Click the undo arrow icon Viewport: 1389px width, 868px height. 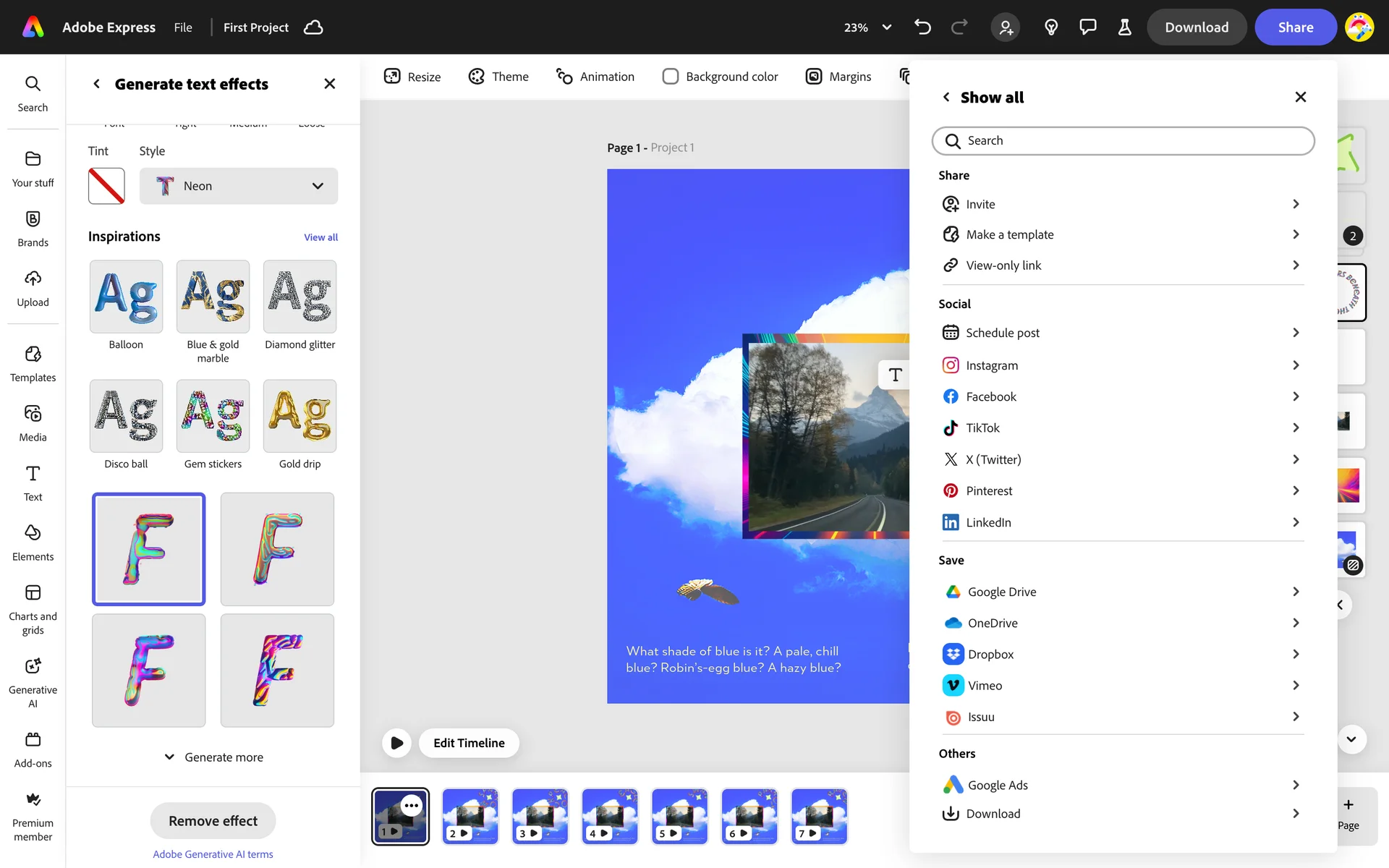click(922, 27)
